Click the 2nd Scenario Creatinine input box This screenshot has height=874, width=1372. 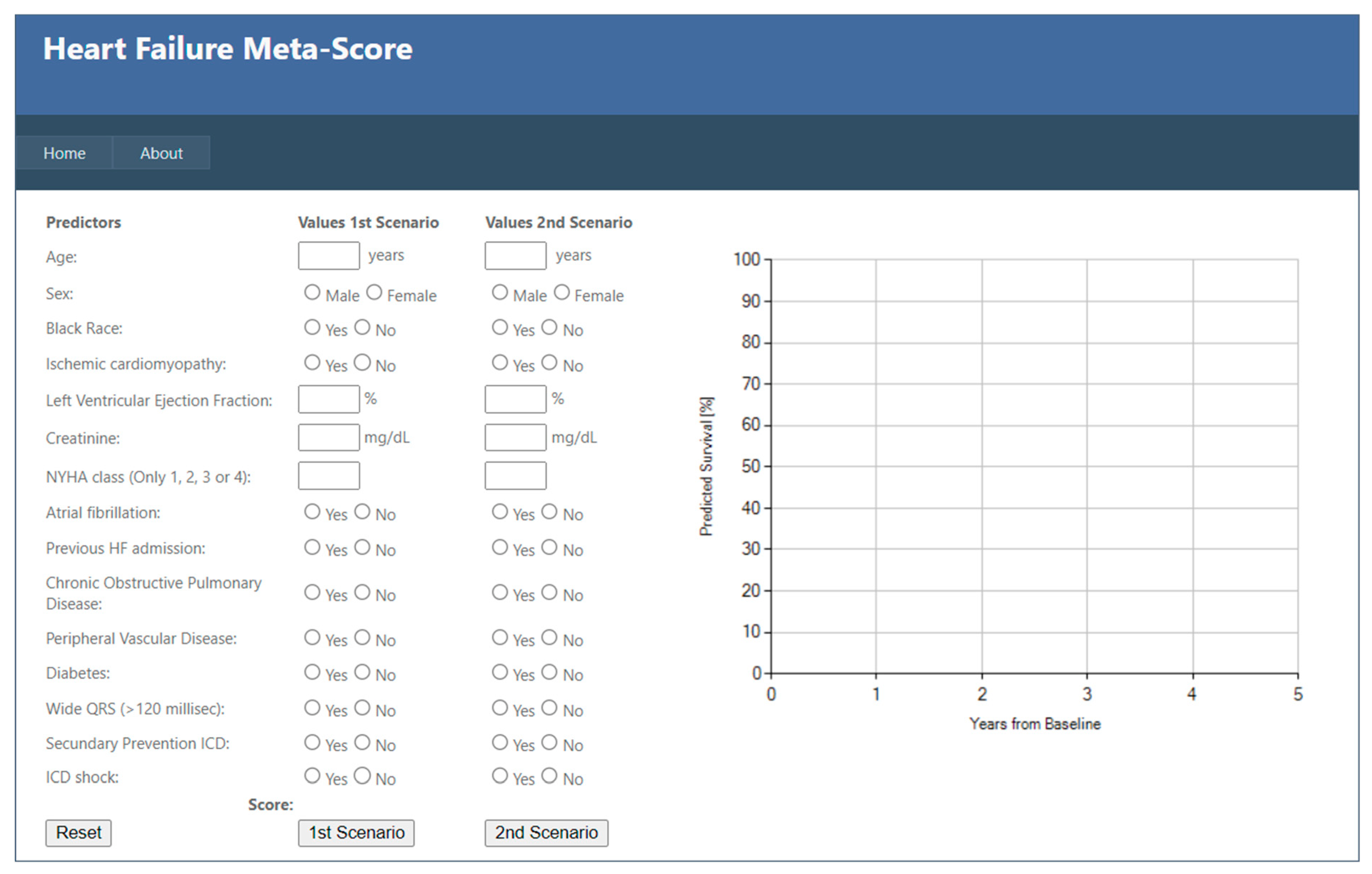(x=515, y=437)
